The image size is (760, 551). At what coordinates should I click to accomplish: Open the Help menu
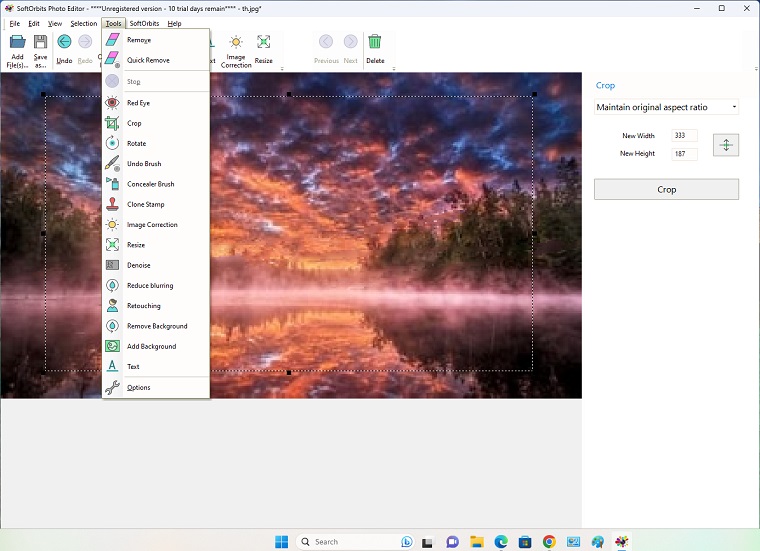coord(174,23)
